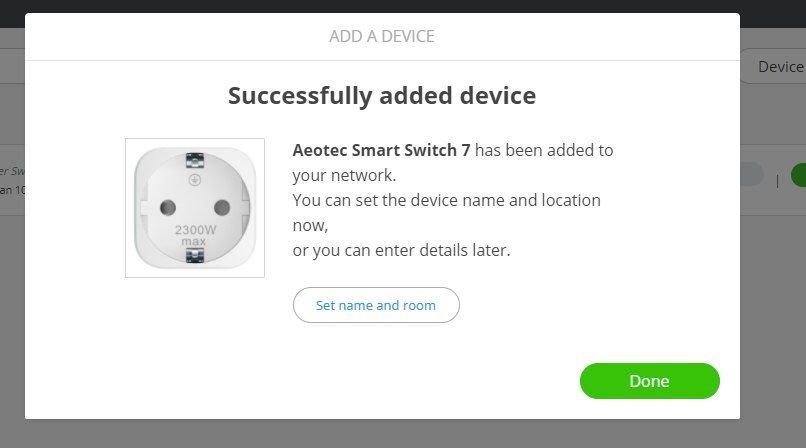Click the "Successfully added device" heading
Viewport: 806px width, 448px height.
click(x=382, y=96)
